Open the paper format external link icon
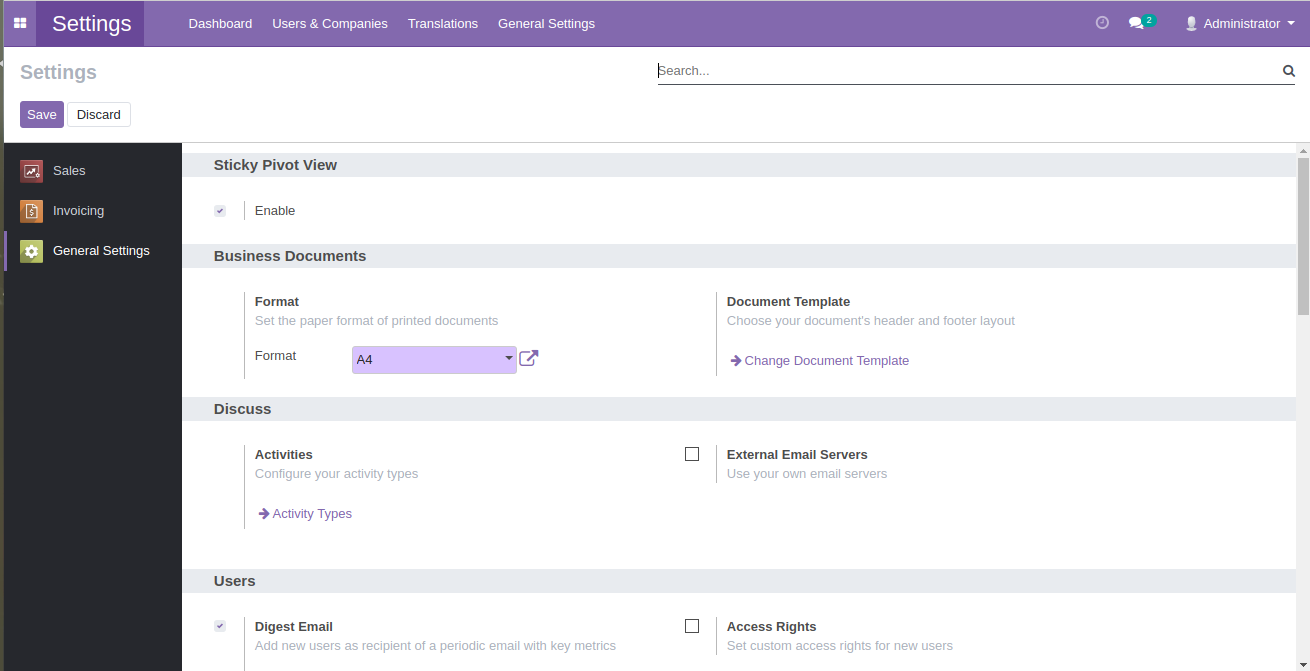1310x671 pixels. pyautogui.click(x=529, y=358)
